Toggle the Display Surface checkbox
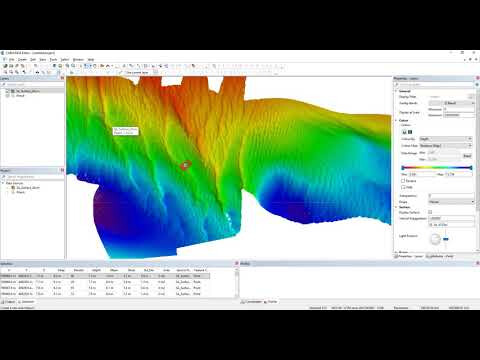480x360 pixels. 430,212
